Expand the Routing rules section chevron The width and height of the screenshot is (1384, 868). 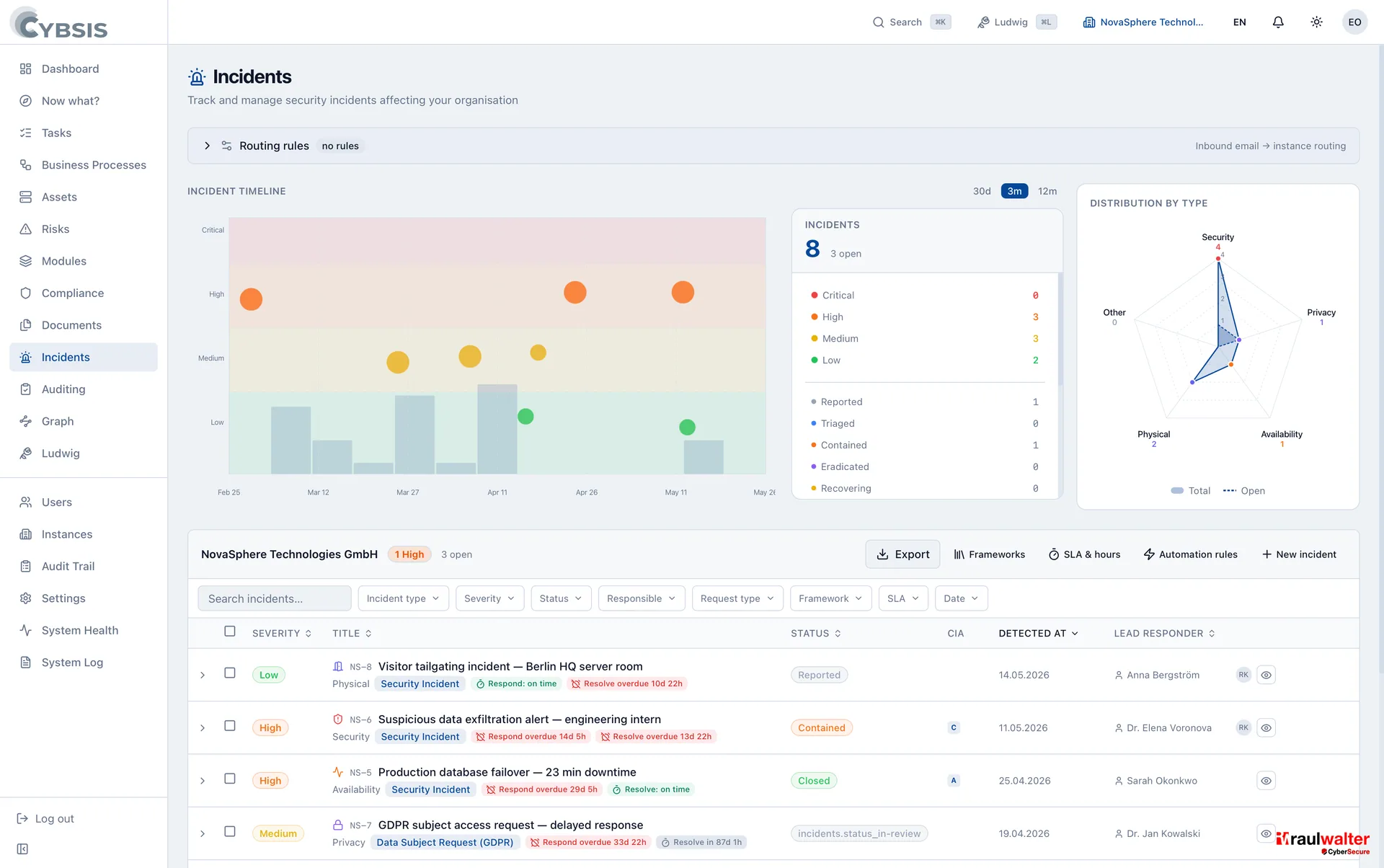coord(208,146)
